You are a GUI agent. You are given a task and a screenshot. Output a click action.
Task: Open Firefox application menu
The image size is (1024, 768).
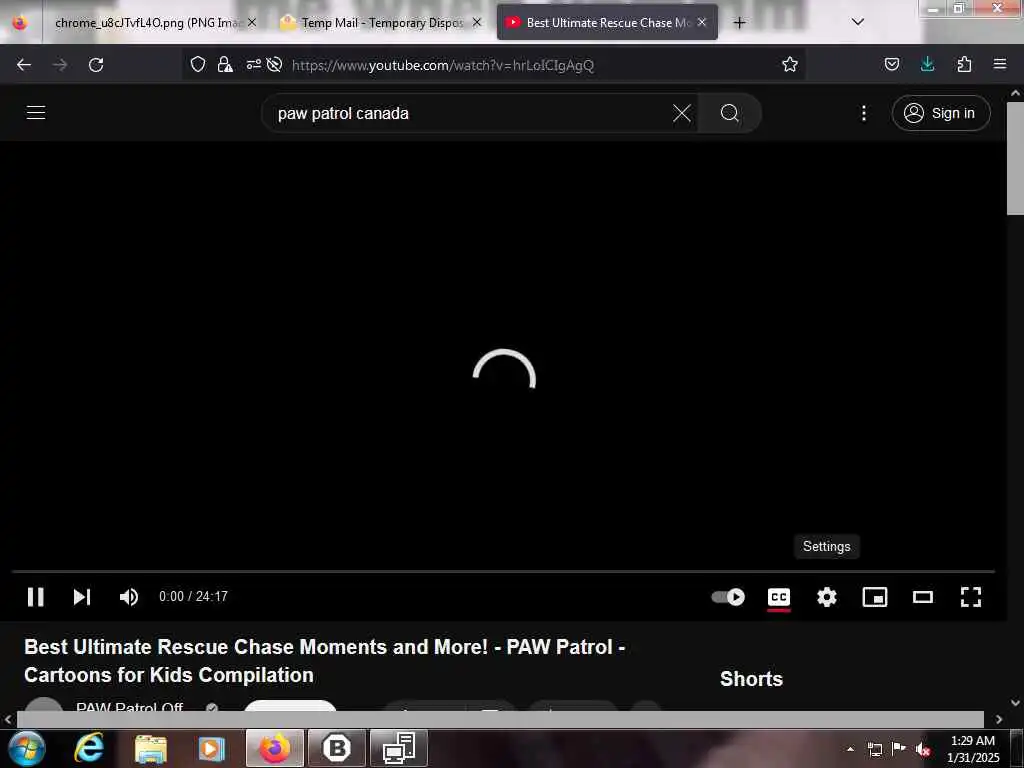click(x=1000, y=64)
